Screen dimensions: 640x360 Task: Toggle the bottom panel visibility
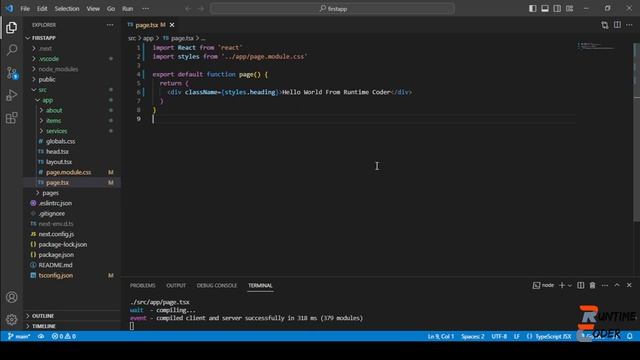[x=545, y=9]
